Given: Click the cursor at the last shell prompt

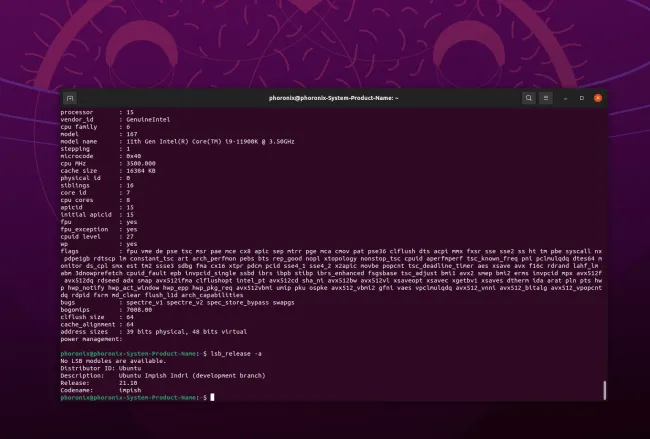Looking at the screenshot, I should (x=212, y=397).
